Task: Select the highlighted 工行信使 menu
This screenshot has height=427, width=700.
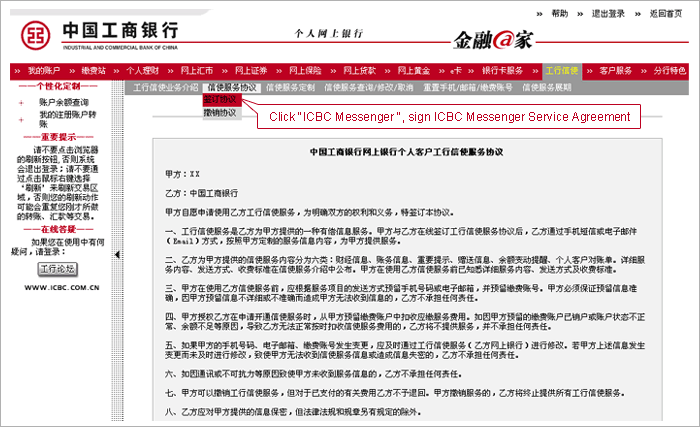Action: (x=562, y=72)
